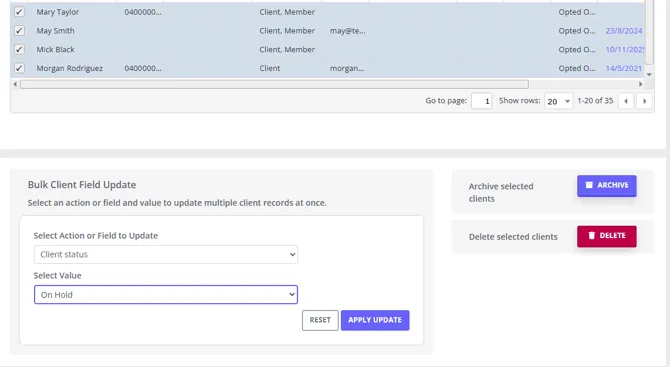Viewport: 670px width, 367px height.
Task: Click the Reset button
Action: point(320,320)
